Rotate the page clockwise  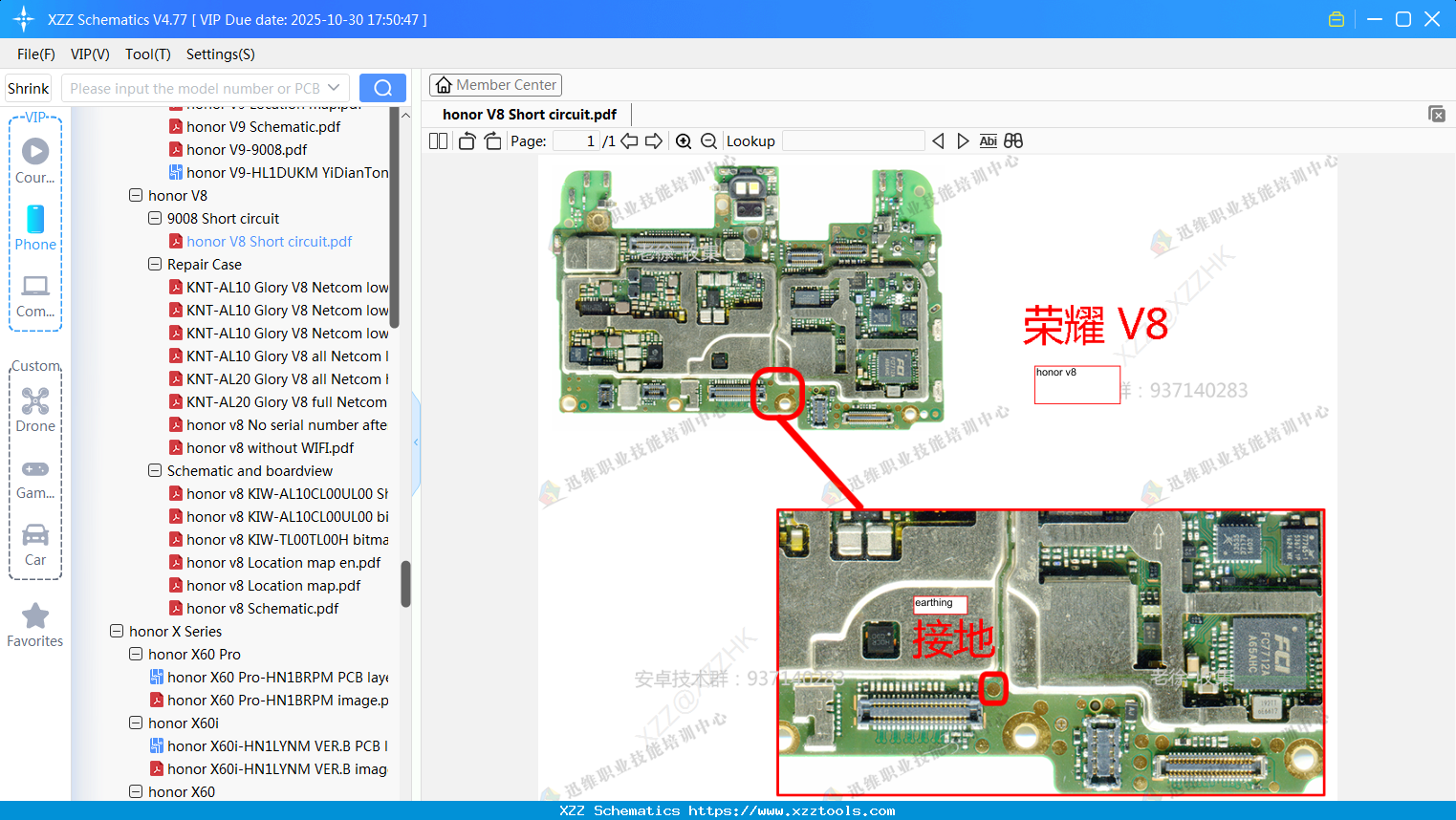[493, 141]
